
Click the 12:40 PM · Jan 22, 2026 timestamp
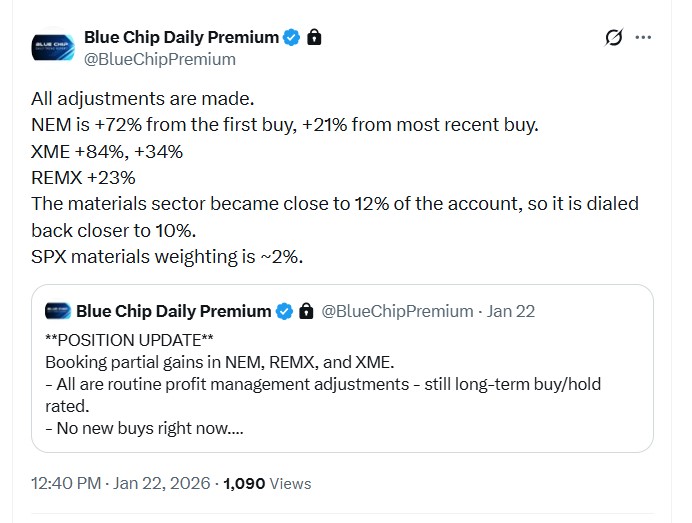(x=122, y=483)
